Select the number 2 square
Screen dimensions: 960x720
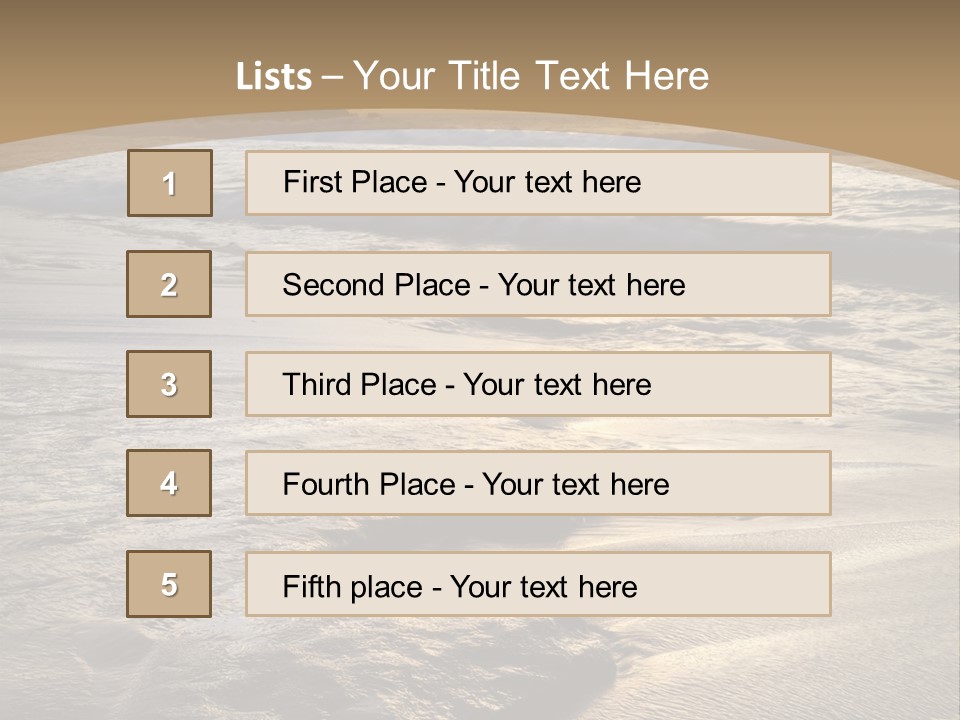(169, 284)
